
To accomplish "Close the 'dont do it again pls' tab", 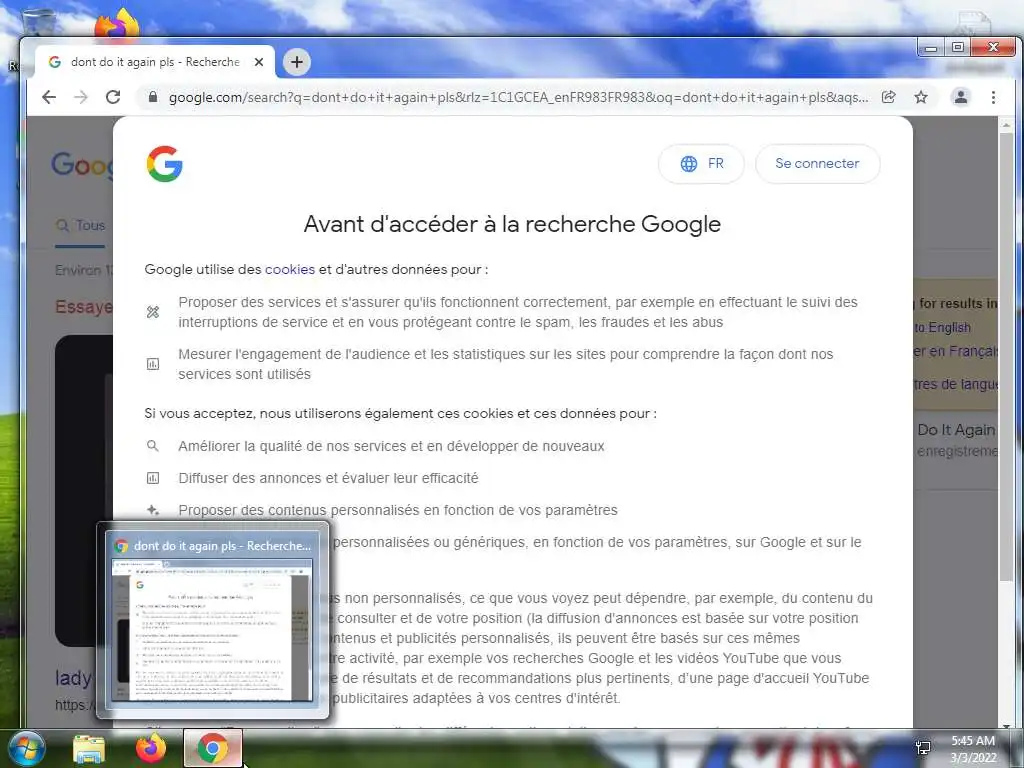I will (259, 62).
